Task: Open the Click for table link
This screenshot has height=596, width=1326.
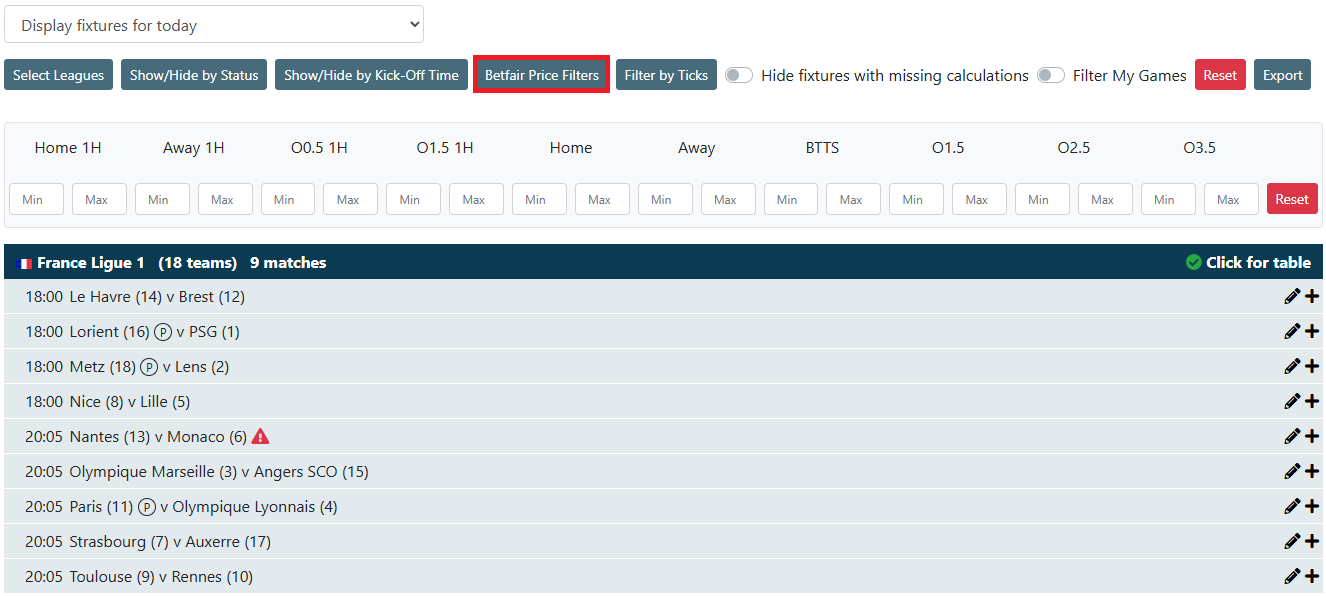Action: pos(1257,262)
